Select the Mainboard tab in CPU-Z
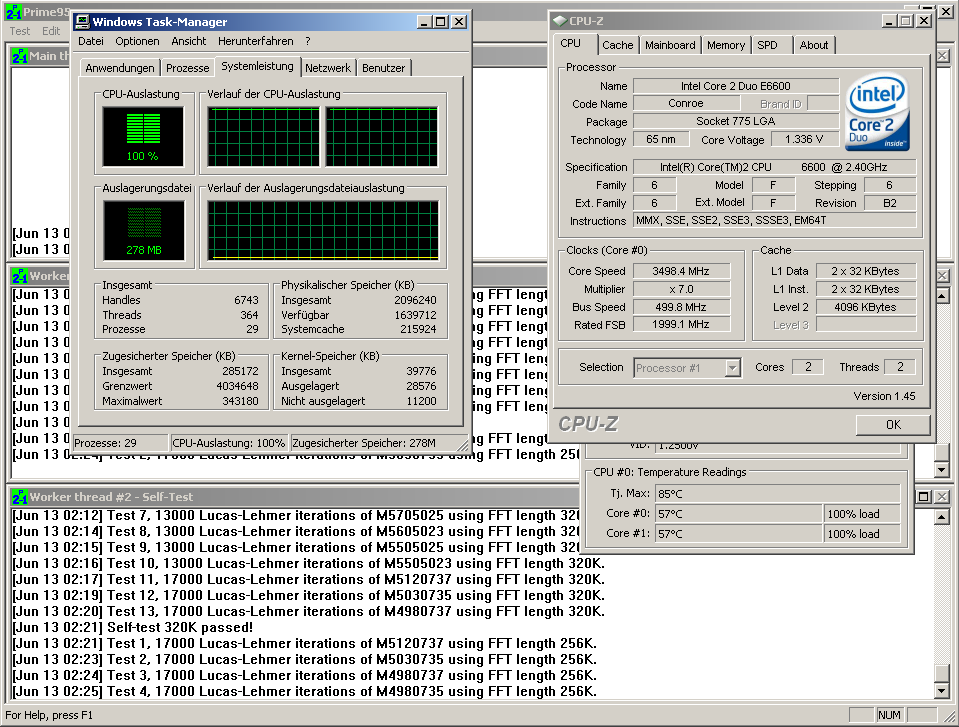 pyautogui.click(x=670, y=45)
